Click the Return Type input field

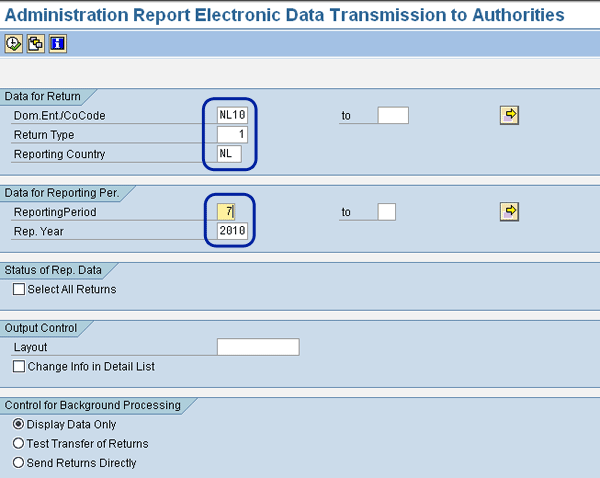232,135
